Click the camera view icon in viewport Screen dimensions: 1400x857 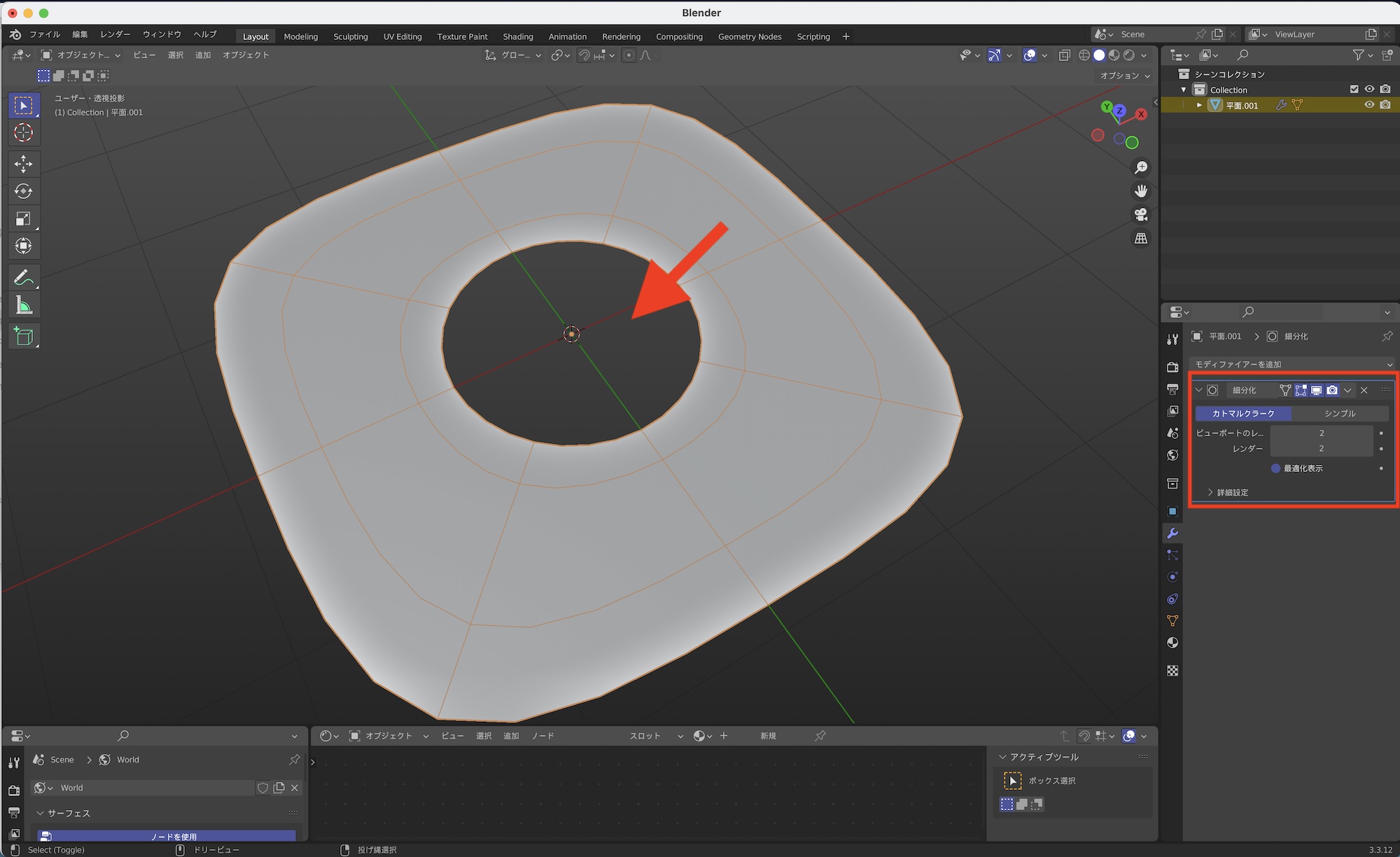1141,215
